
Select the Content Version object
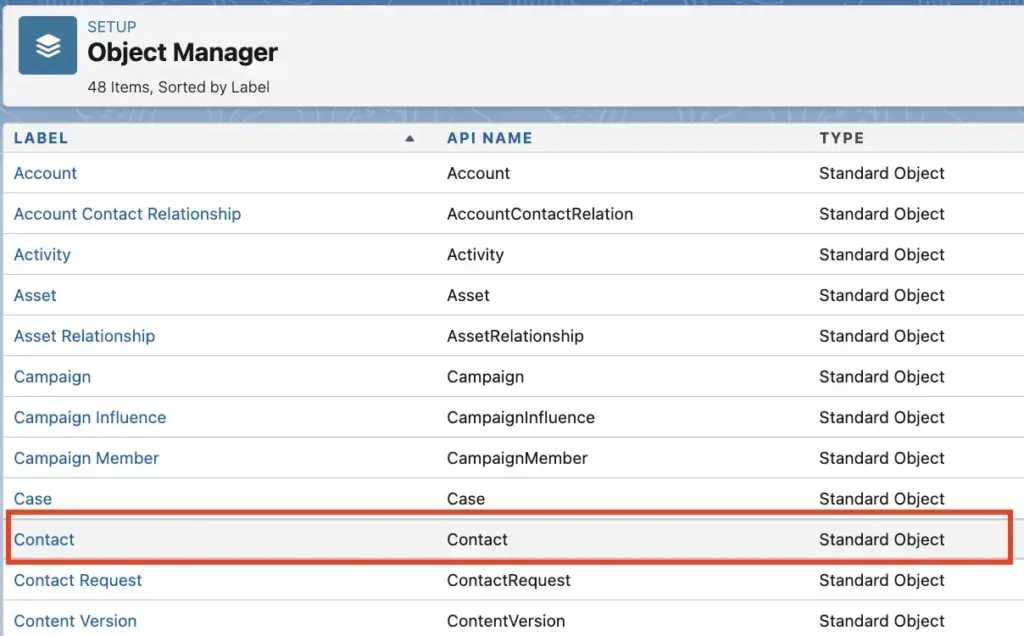click(75, 621)
